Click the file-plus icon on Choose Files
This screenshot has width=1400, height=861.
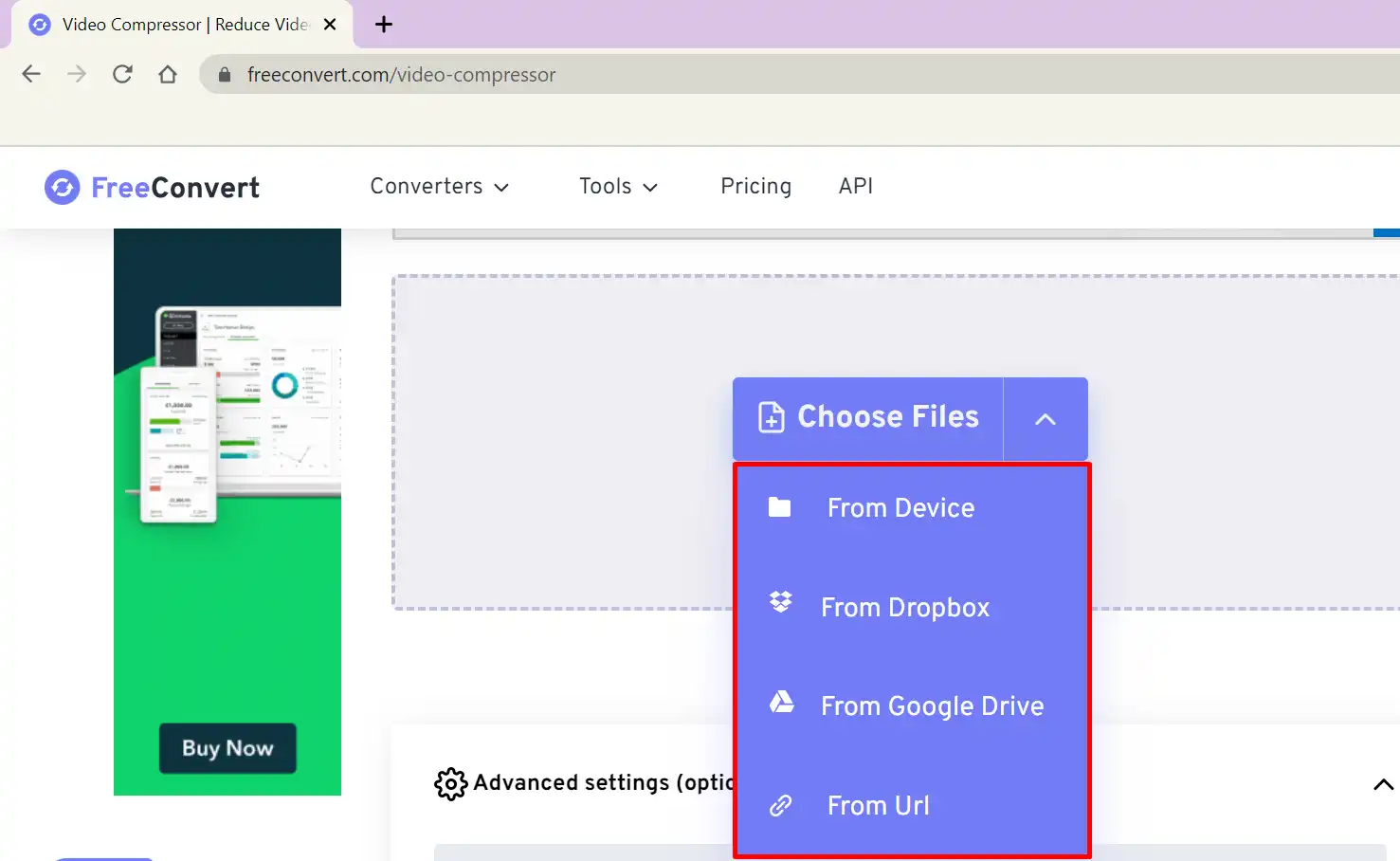[x=772, y=417]
